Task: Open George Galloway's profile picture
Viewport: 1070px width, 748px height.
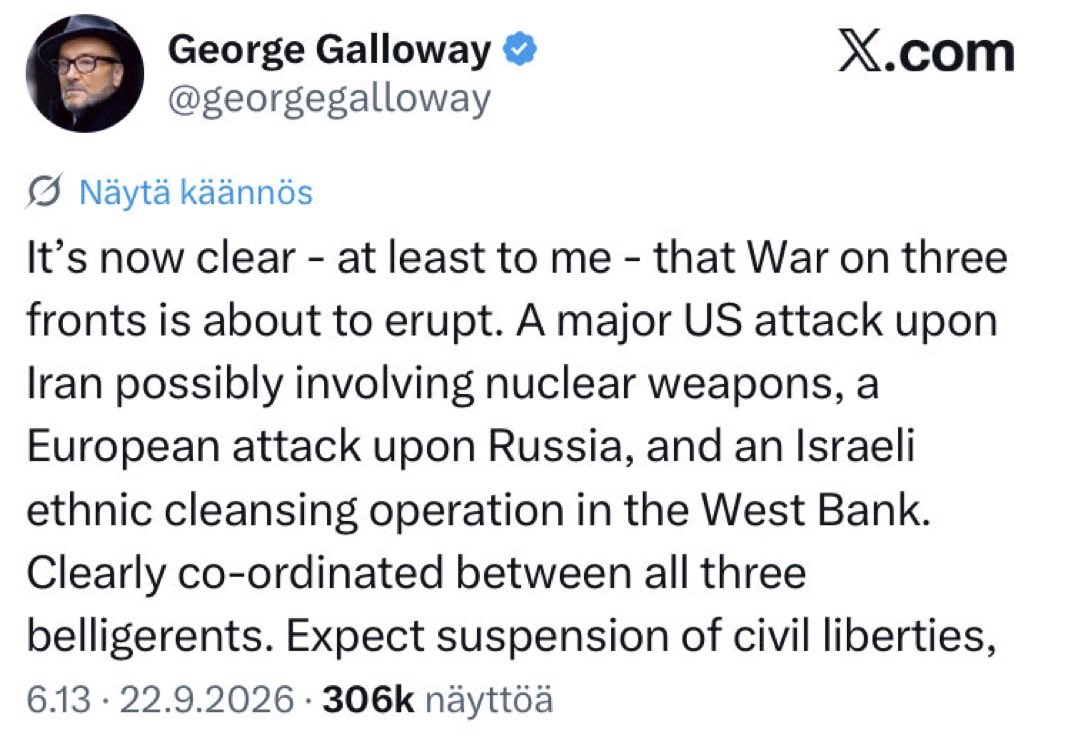Action: (x=85, y=73)
